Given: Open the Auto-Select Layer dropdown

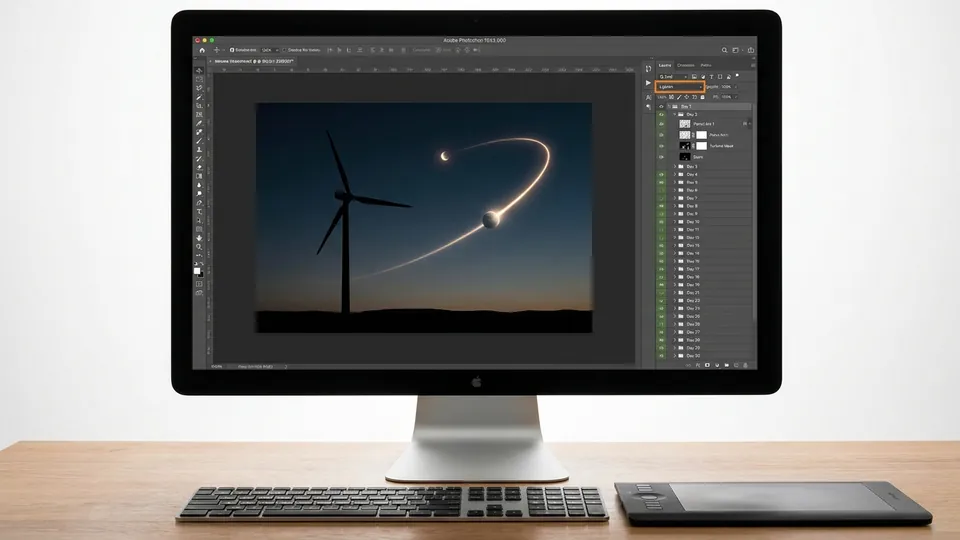Looking at the screenshot, I should [269, 50].
